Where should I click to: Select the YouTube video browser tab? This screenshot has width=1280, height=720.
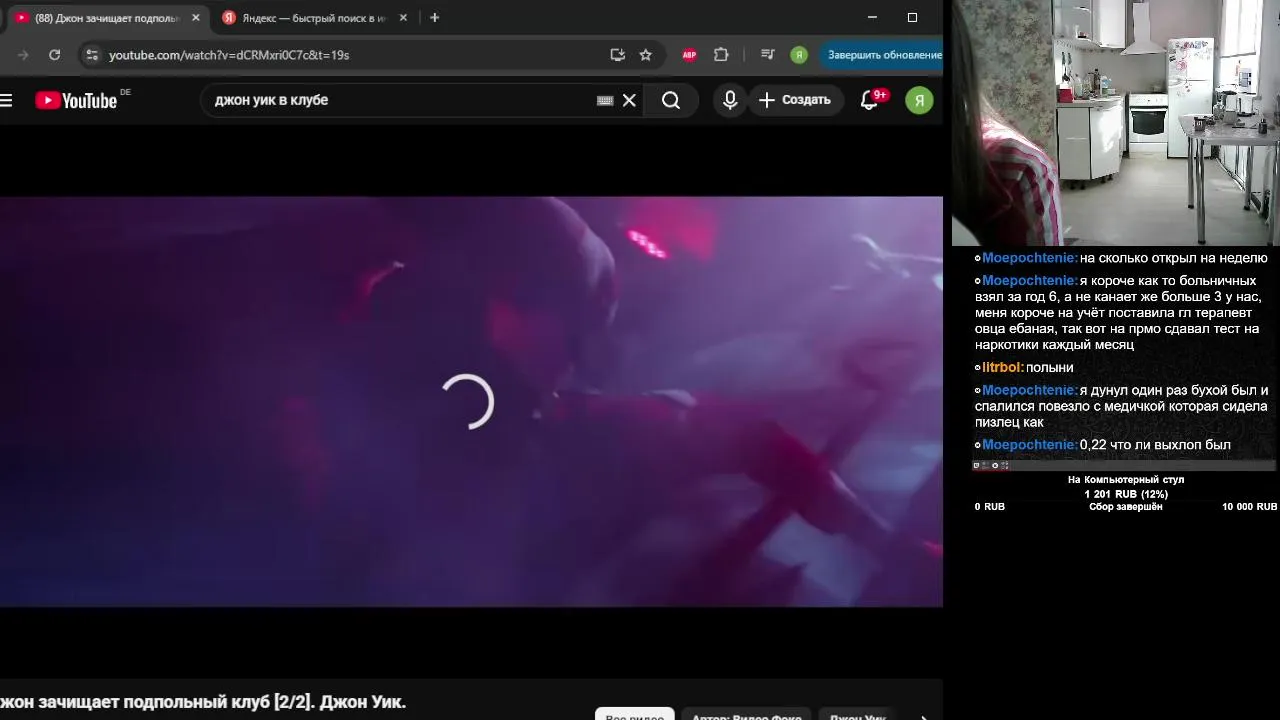(105, 18)
